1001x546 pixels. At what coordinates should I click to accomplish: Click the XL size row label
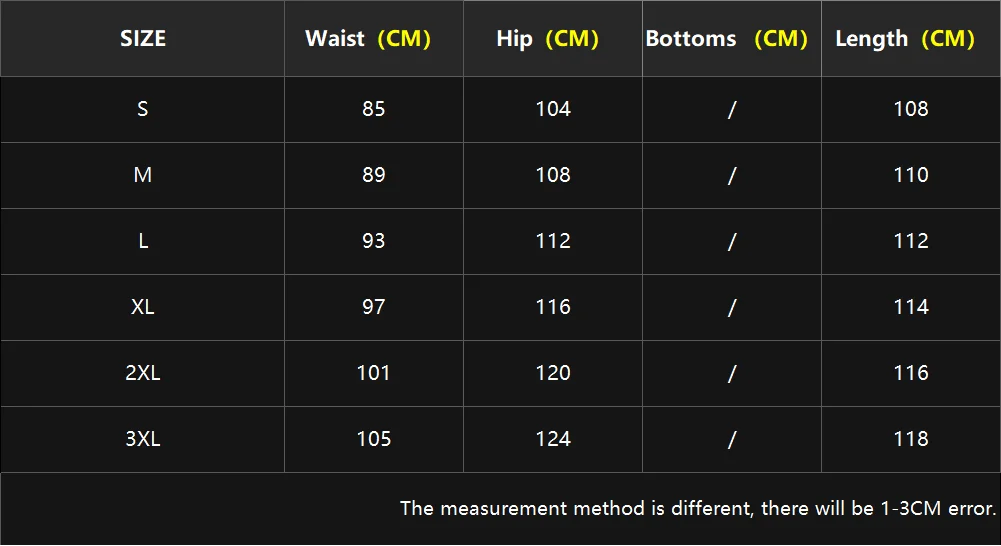(x=143, y=307)
